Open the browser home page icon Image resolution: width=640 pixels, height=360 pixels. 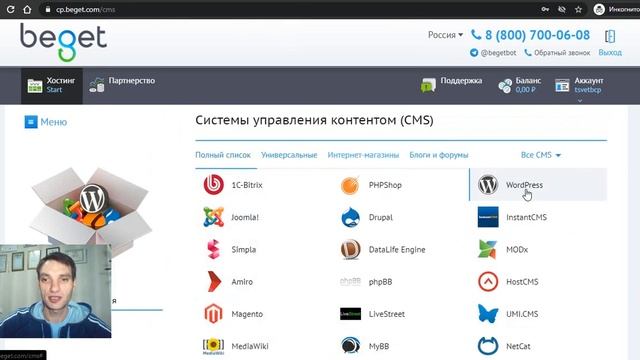27,9
